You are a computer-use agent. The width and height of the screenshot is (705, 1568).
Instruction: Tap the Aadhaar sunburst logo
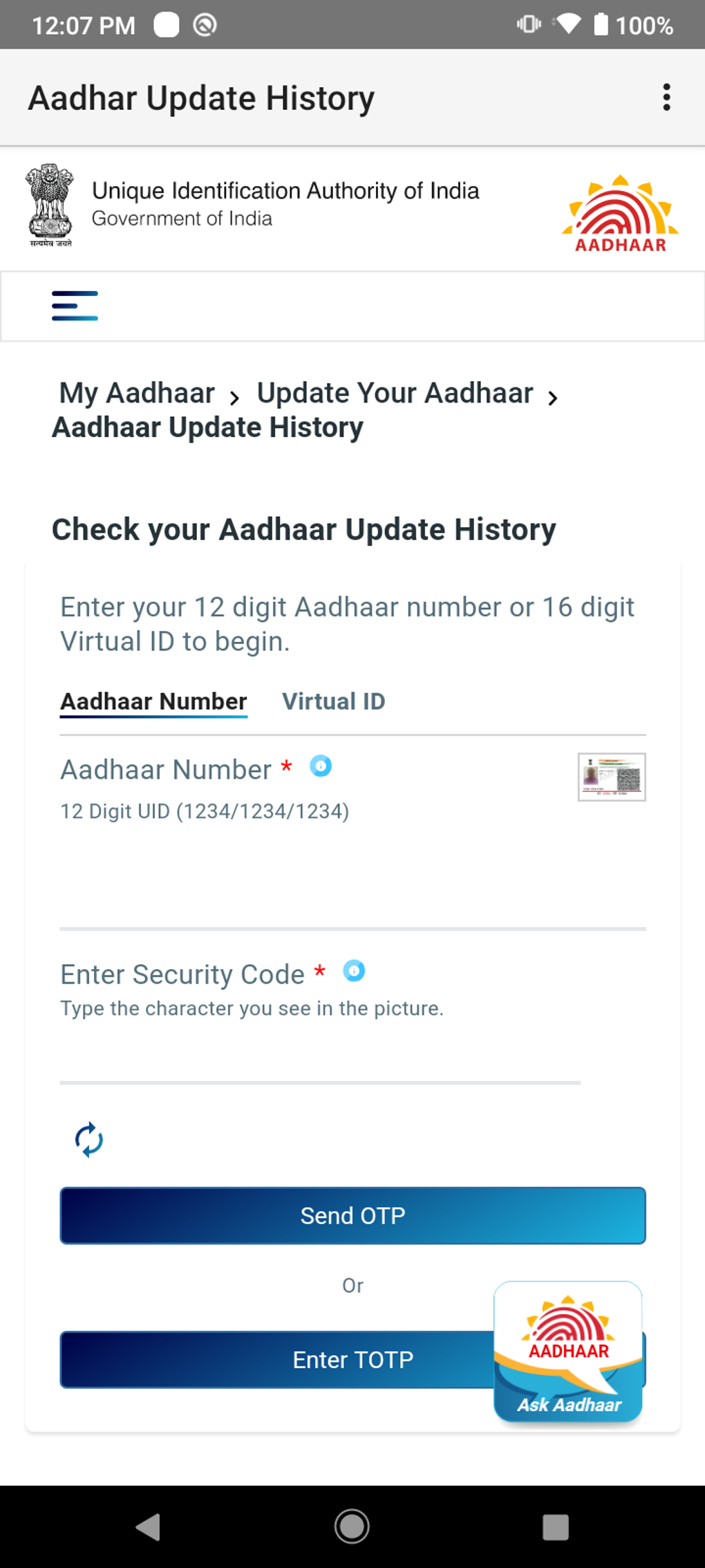(x=620, y=213)
